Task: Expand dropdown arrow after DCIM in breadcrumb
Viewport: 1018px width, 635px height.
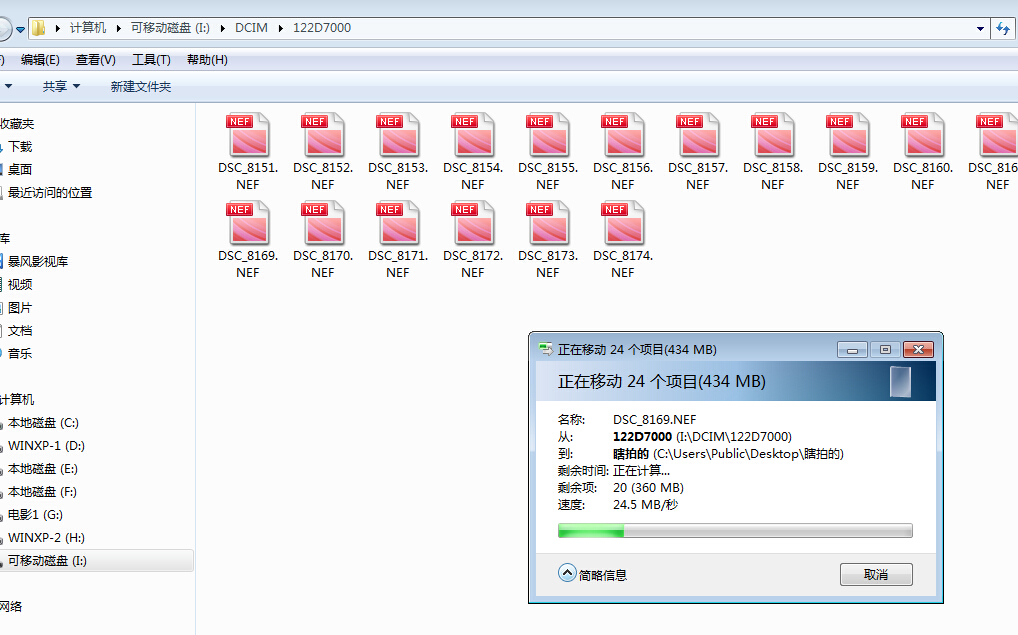Action: (280, 28)
